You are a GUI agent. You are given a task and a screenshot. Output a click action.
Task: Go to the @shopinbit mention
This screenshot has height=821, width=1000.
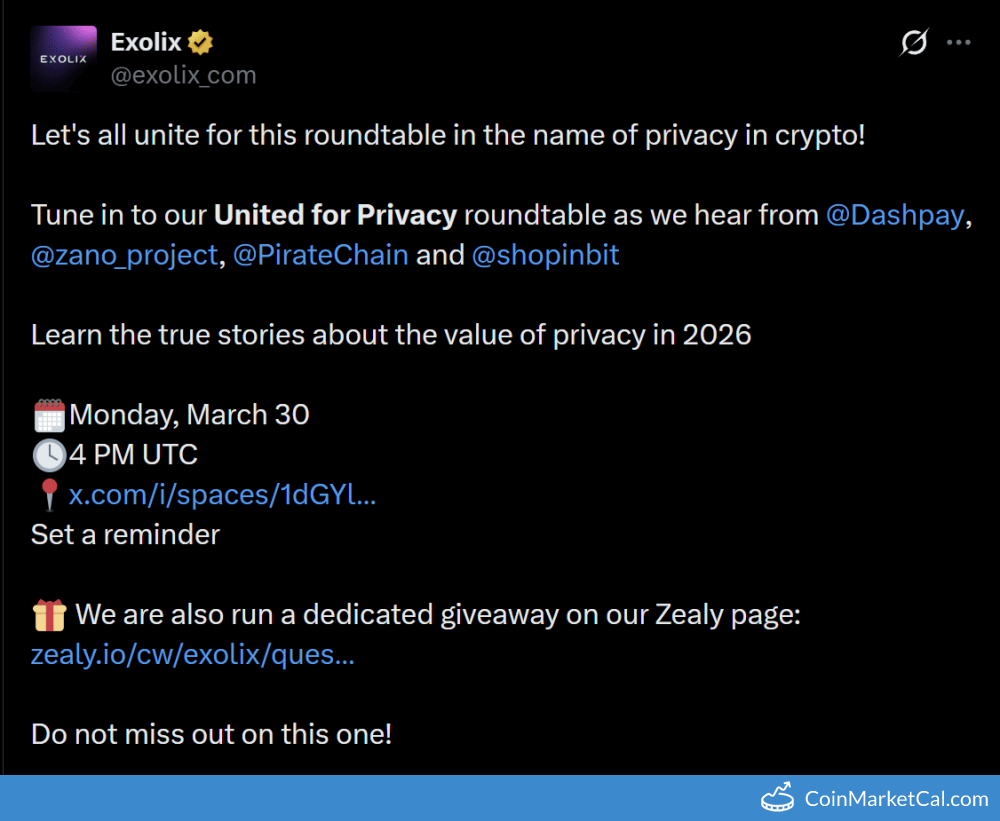[x=545, y=255]
